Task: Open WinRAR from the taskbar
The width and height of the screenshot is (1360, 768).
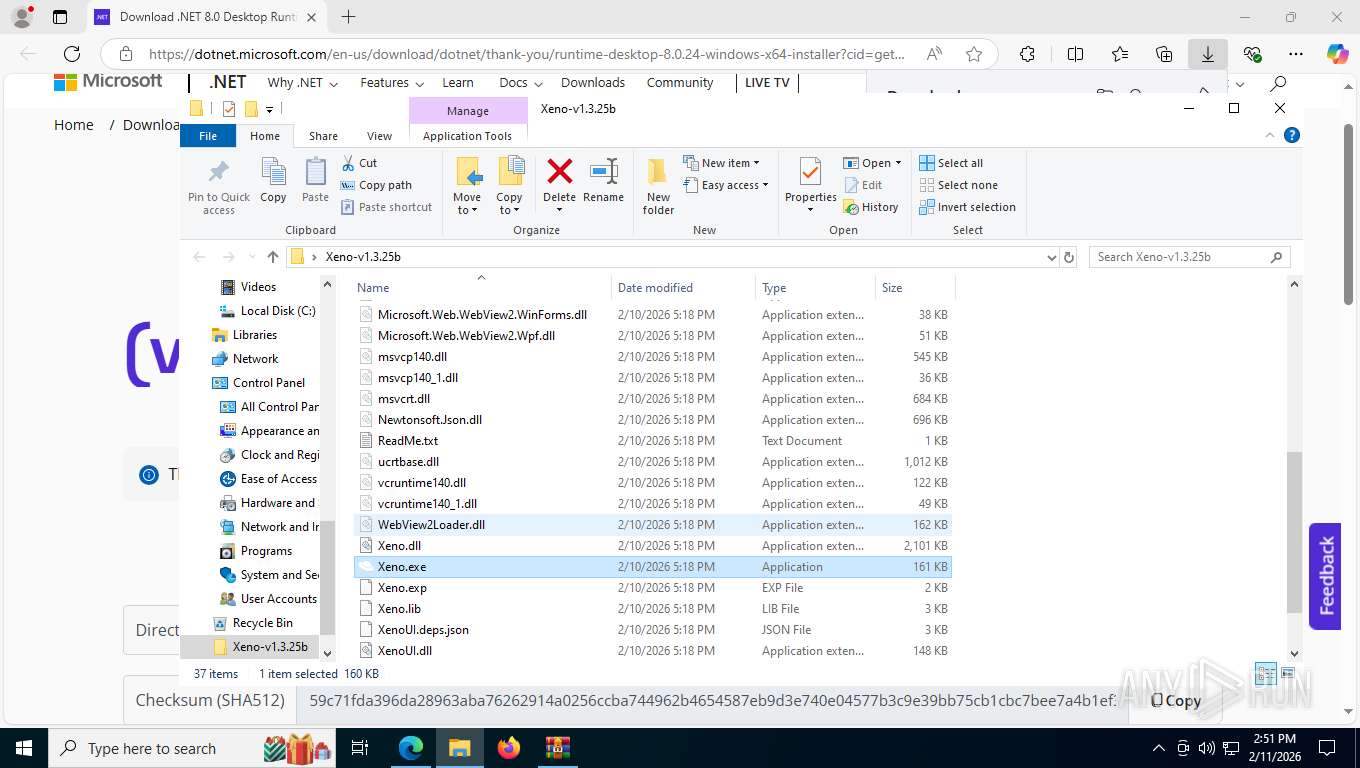Action: click(x=557, y=748)
